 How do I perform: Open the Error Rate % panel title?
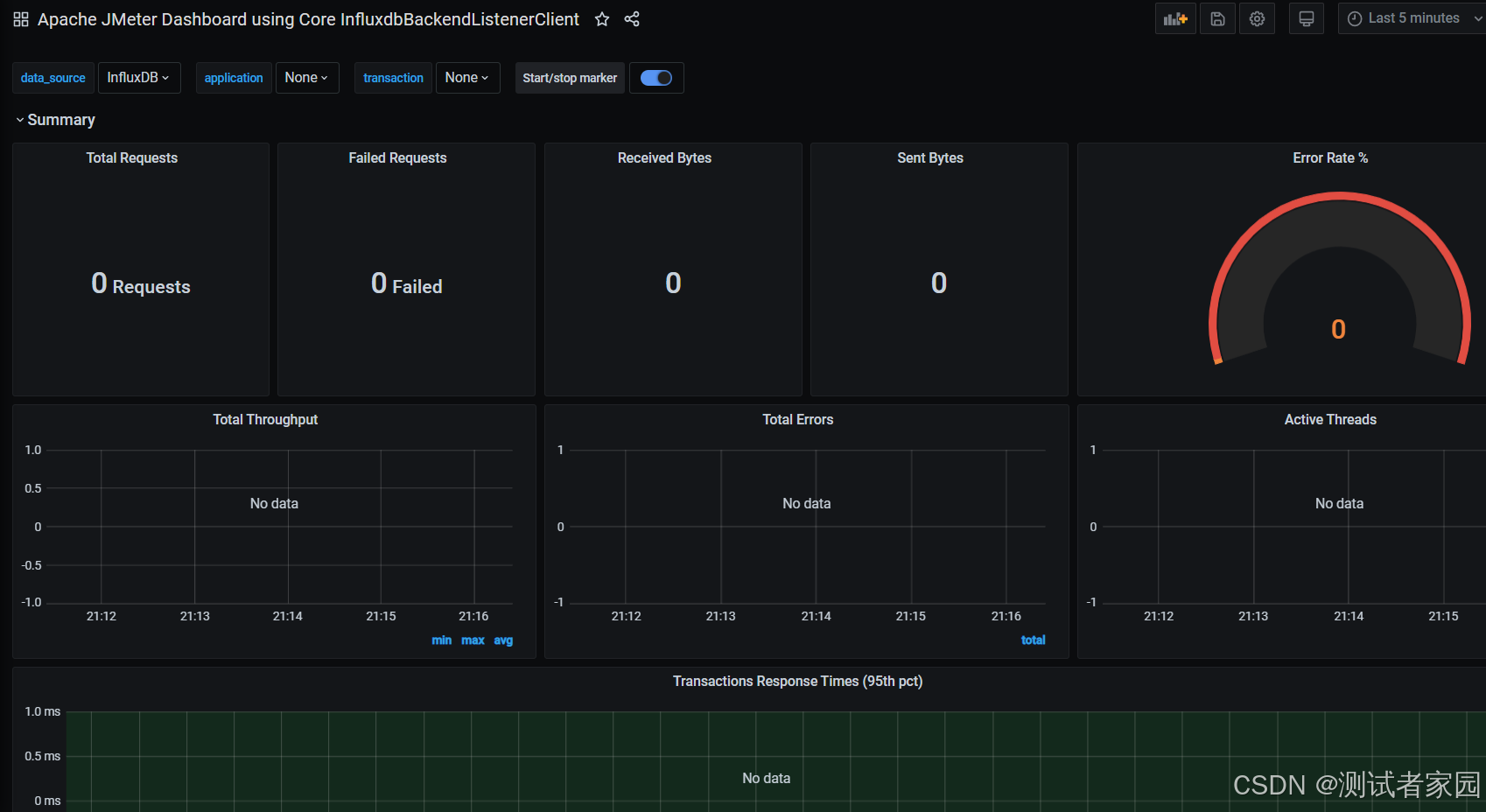(1330, 158)
